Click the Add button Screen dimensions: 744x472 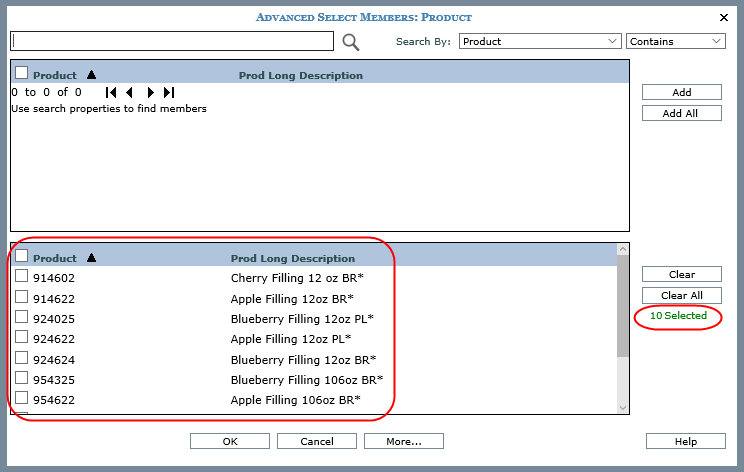[682, 92]
